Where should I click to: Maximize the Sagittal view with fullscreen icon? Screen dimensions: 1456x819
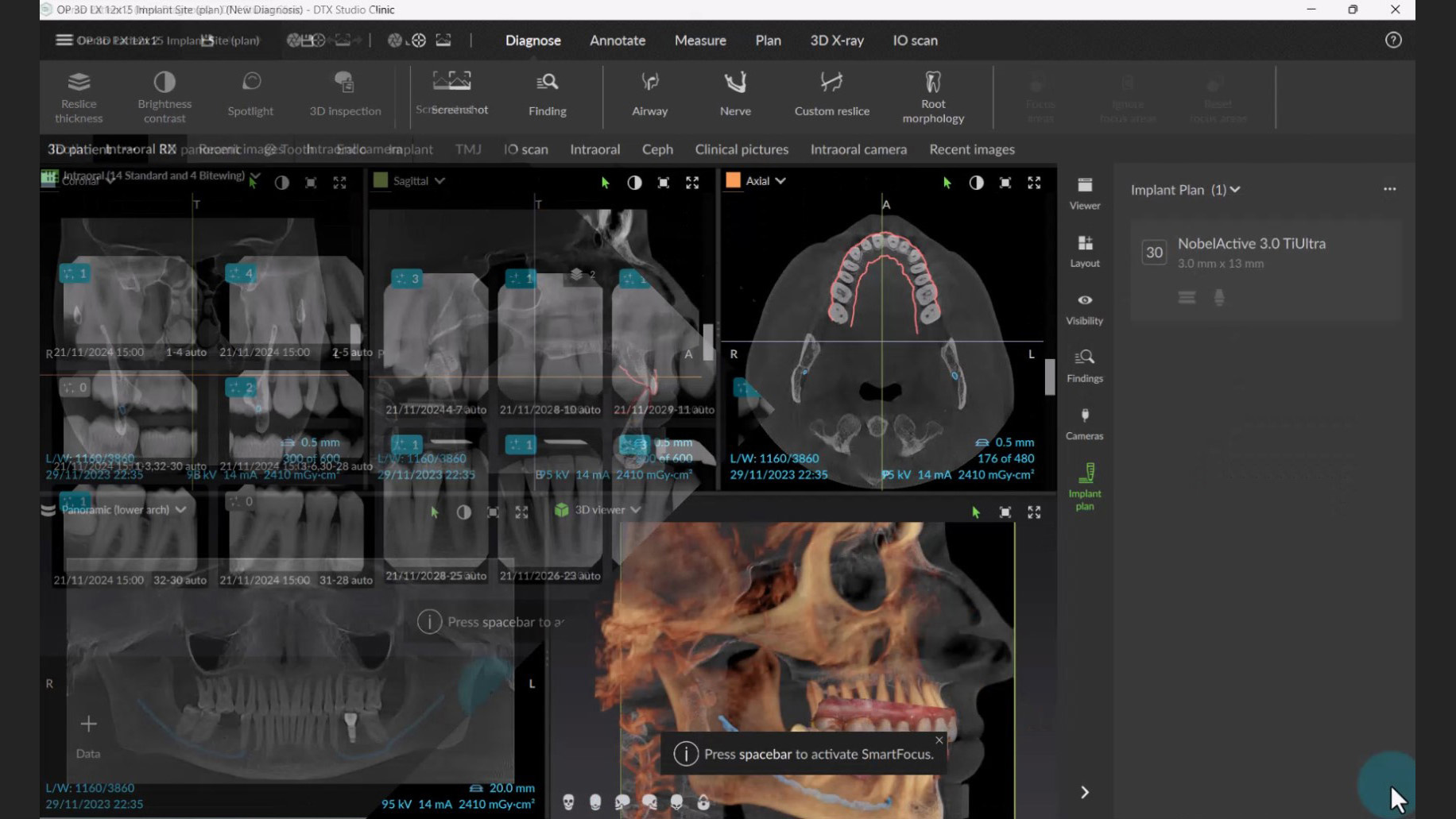click(692, 182)
